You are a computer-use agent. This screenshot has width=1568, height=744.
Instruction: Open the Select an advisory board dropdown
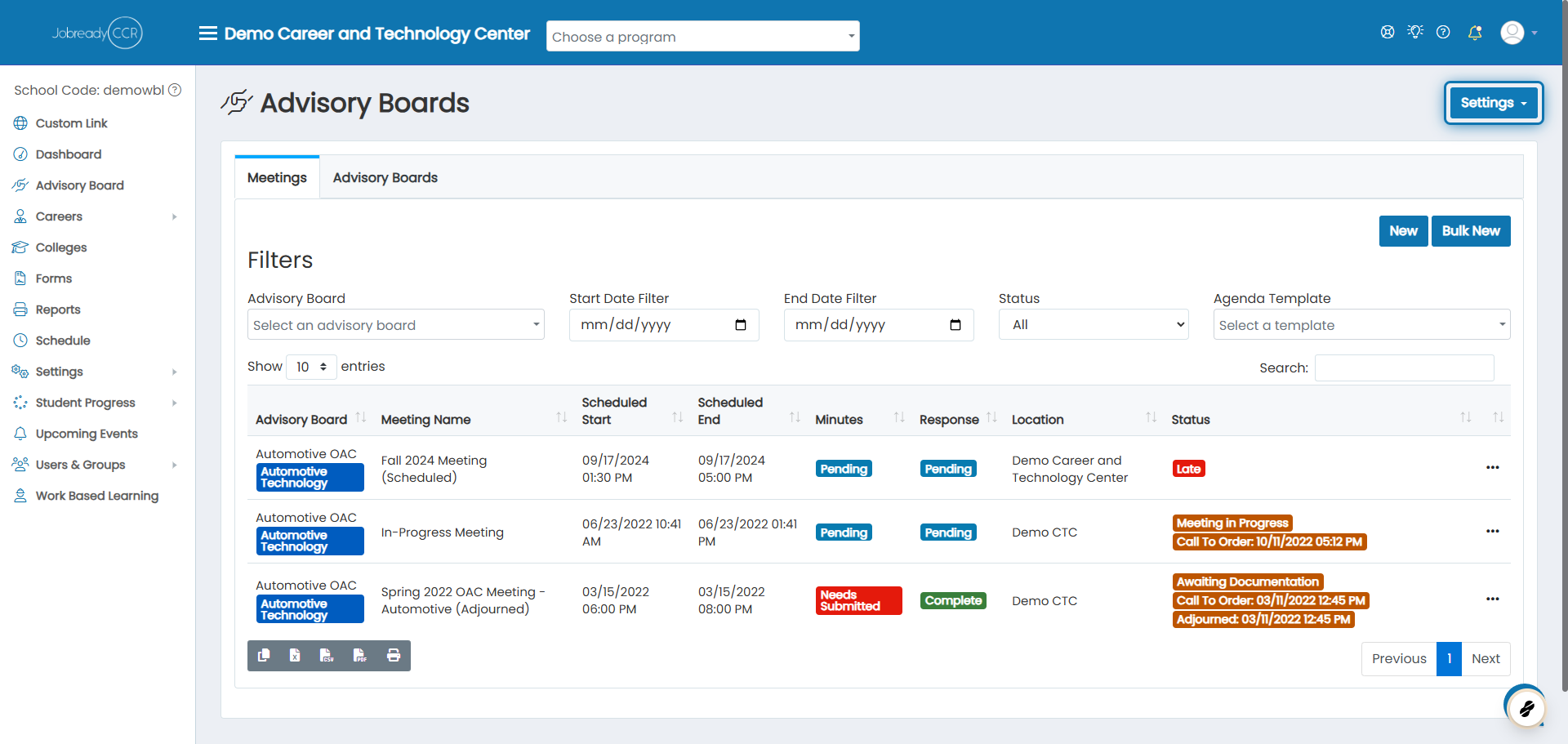(396, 324)
